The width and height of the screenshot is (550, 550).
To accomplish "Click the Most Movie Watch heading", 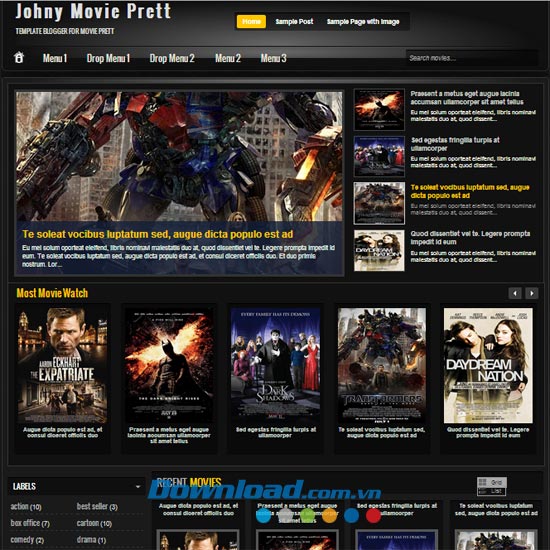I will coord(52,293).
